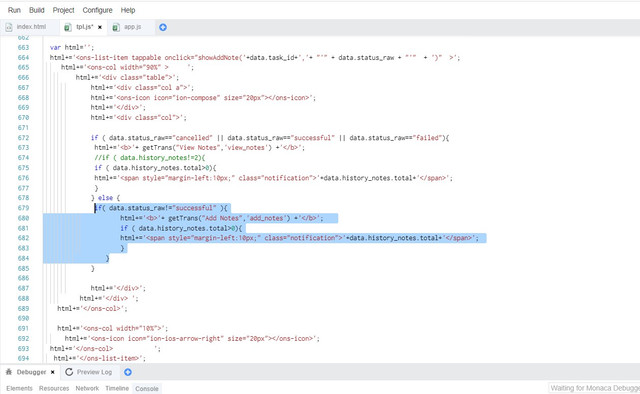Click line number 663 in gutter

click(x=23, y=47)
